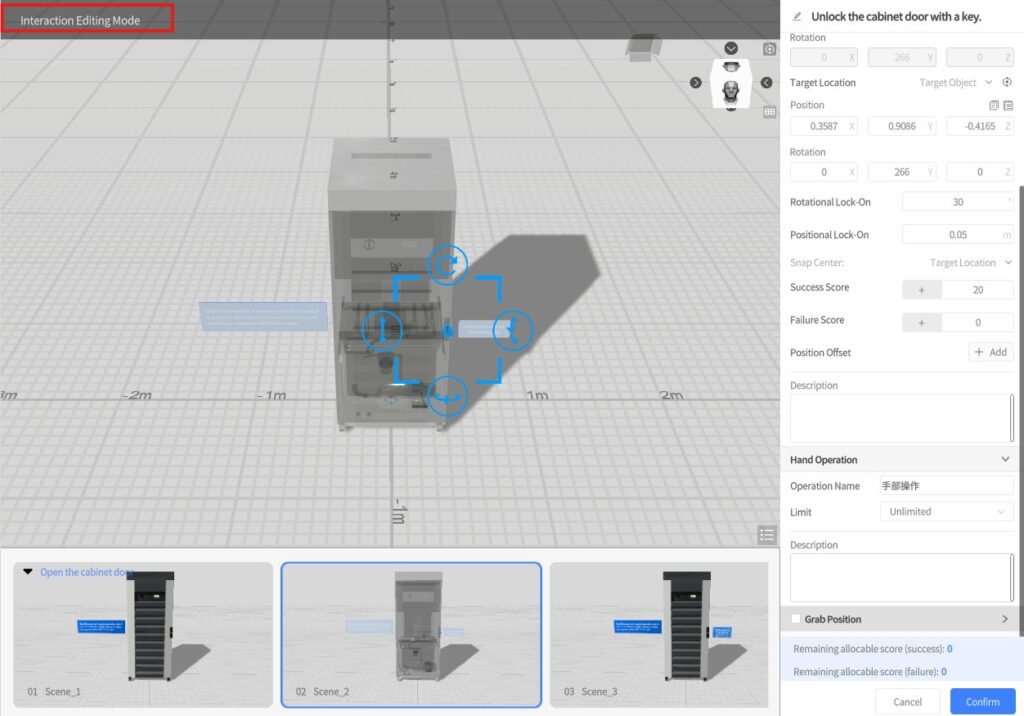Open the Limit dropdown set to Unlimited
Screen dimensions: 1024x716
pos(946,511)
